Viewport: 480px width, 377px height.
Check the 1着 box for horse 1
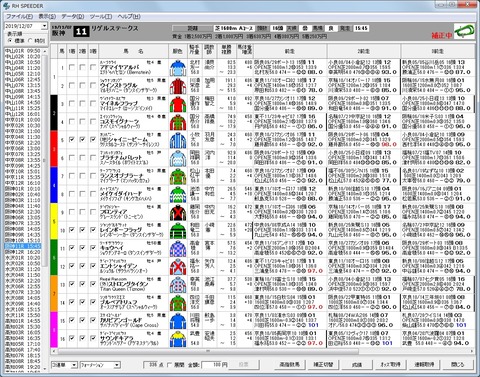coord(72,68)
